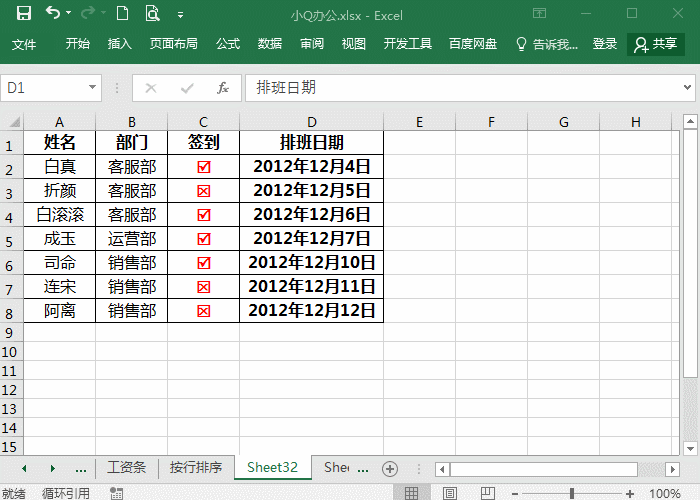
Task: Click next sheet navigation arrow
Action: tap(53, 468)
